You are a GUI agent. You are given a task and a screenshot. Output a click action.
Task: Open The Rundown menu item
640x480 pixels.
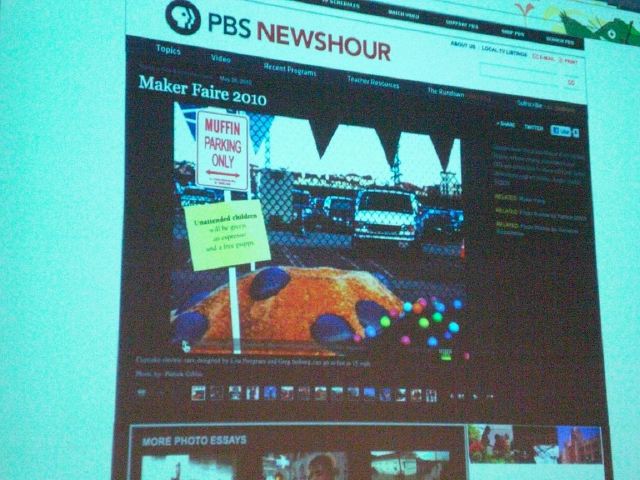(x=446, y=92)
